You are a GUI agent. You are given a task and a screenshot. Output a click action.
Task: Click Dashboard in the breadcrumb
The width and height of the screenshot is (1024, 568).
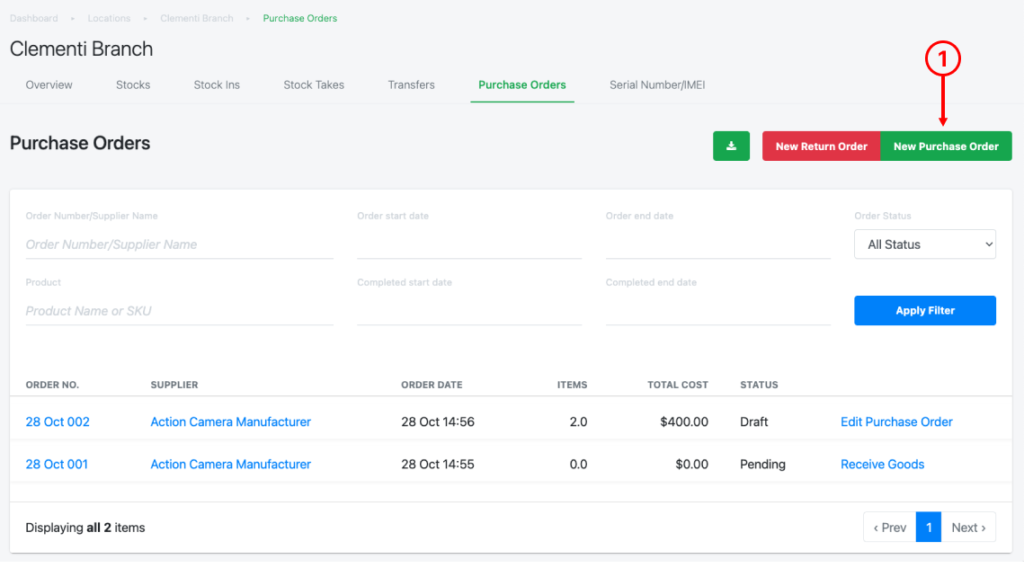(x=34, y=18)
